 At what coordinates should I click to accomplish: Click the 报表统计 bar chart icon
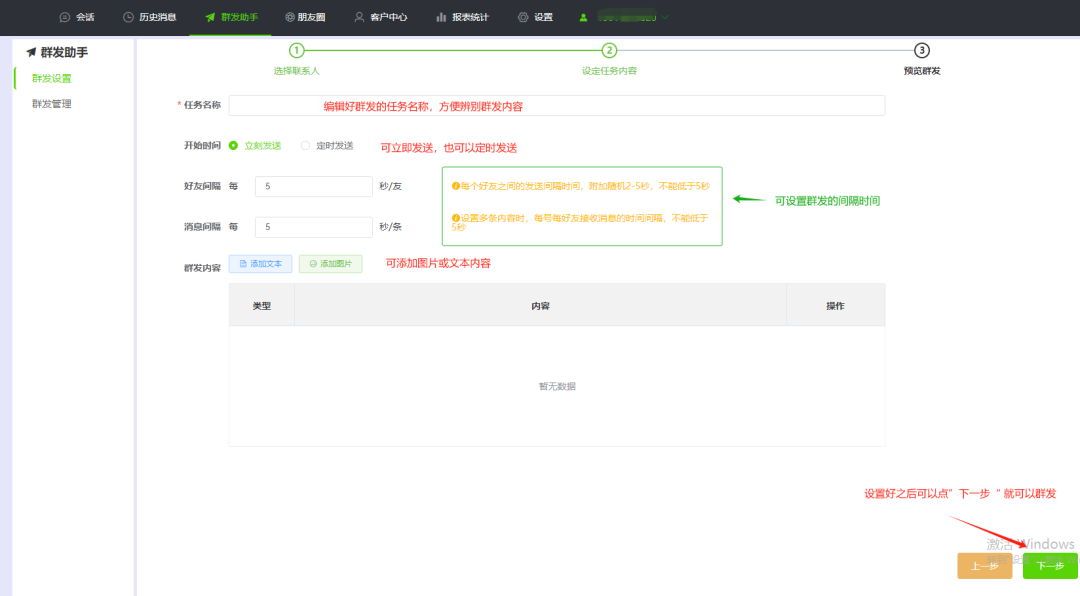click(x=441, y=17)
